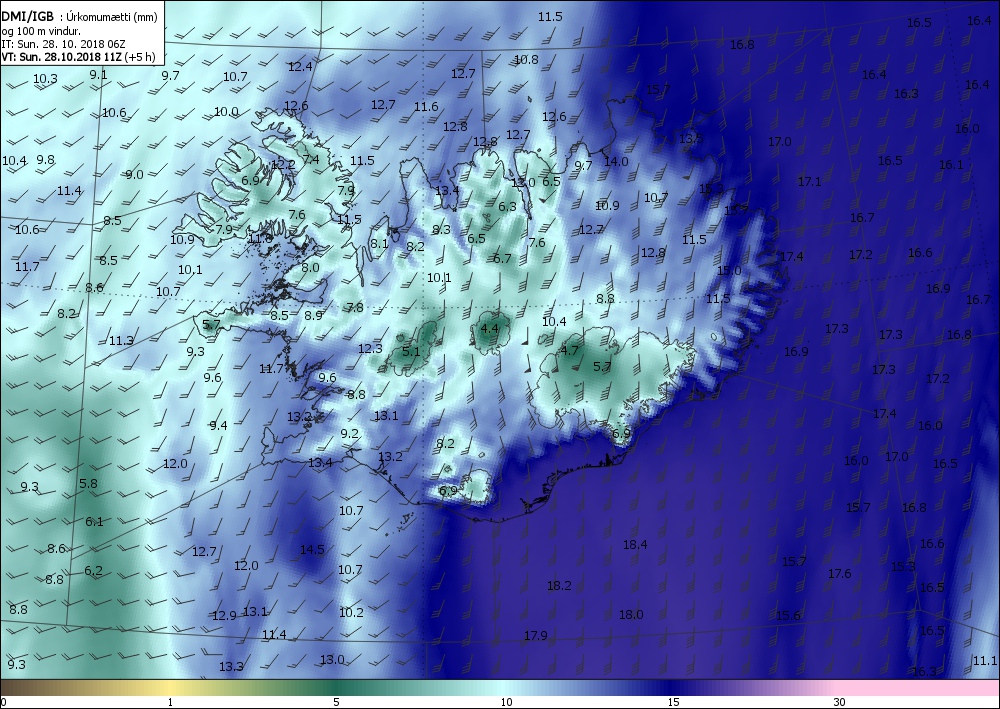Click the colour scale label '10'

click(x=506, y=702)
